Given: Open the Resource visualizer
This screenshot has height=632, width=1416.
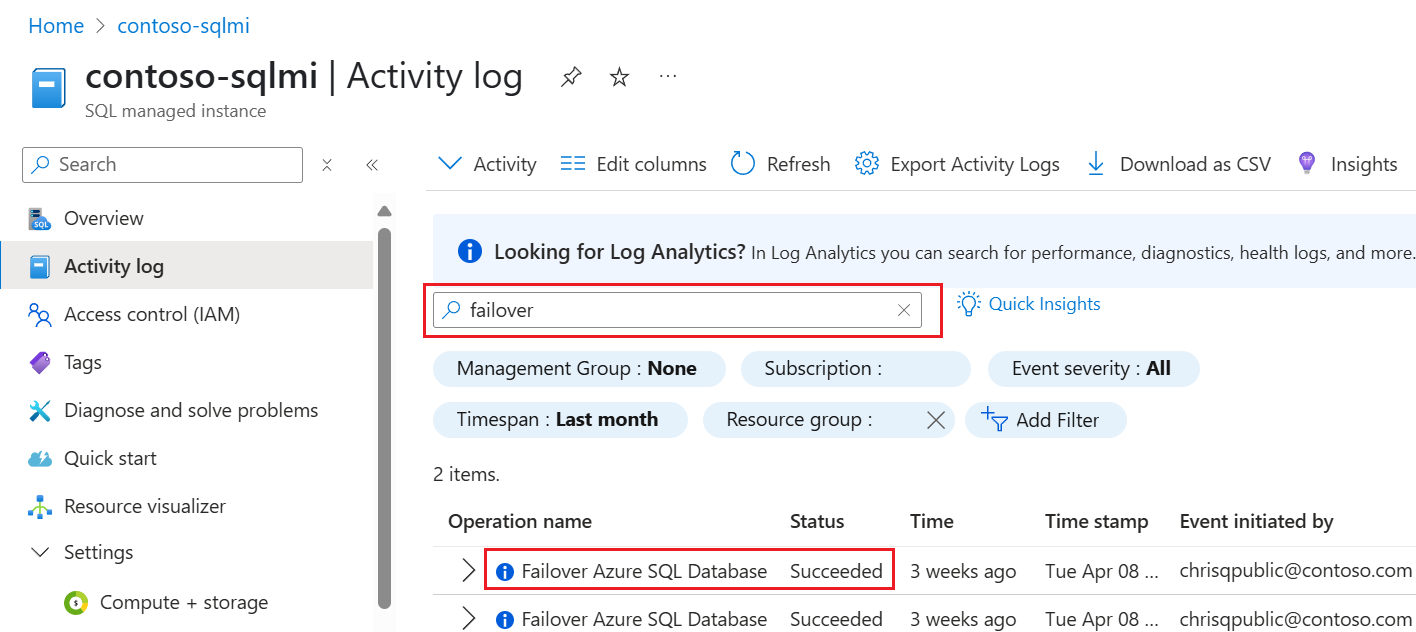Looking at the screenshot, I should point(146,506).
